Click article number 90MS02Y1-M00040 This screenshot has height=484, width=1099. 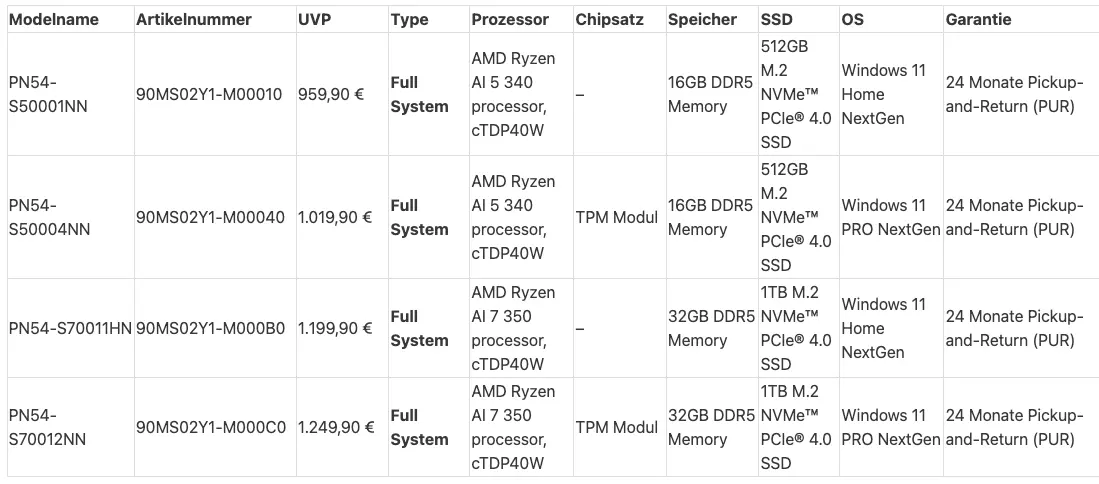pos(210,217)
